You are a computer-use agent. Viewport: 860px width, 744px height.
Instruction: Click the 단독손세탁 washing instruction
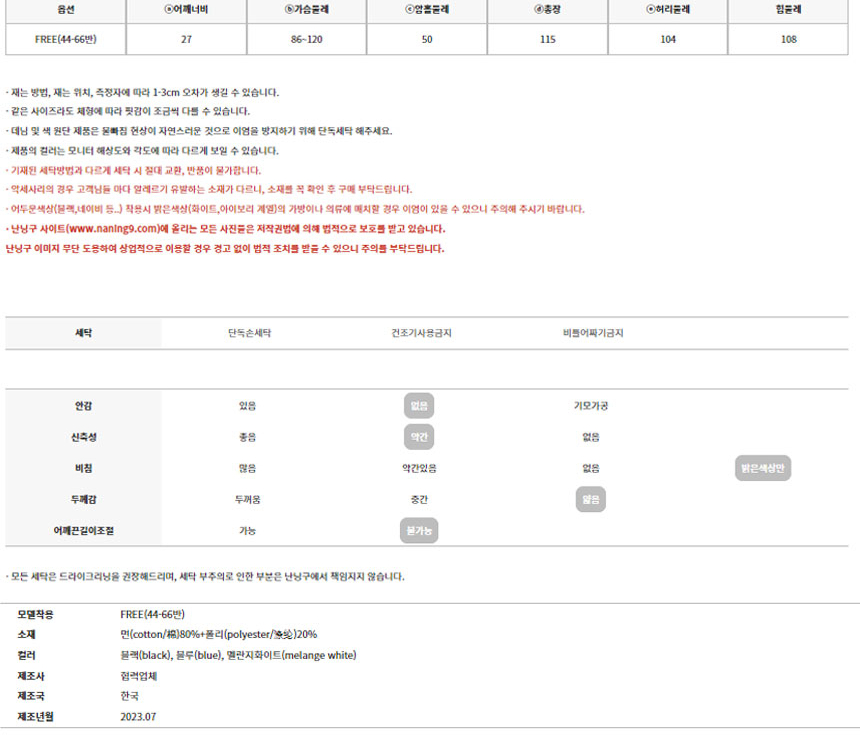pos(249,333)
